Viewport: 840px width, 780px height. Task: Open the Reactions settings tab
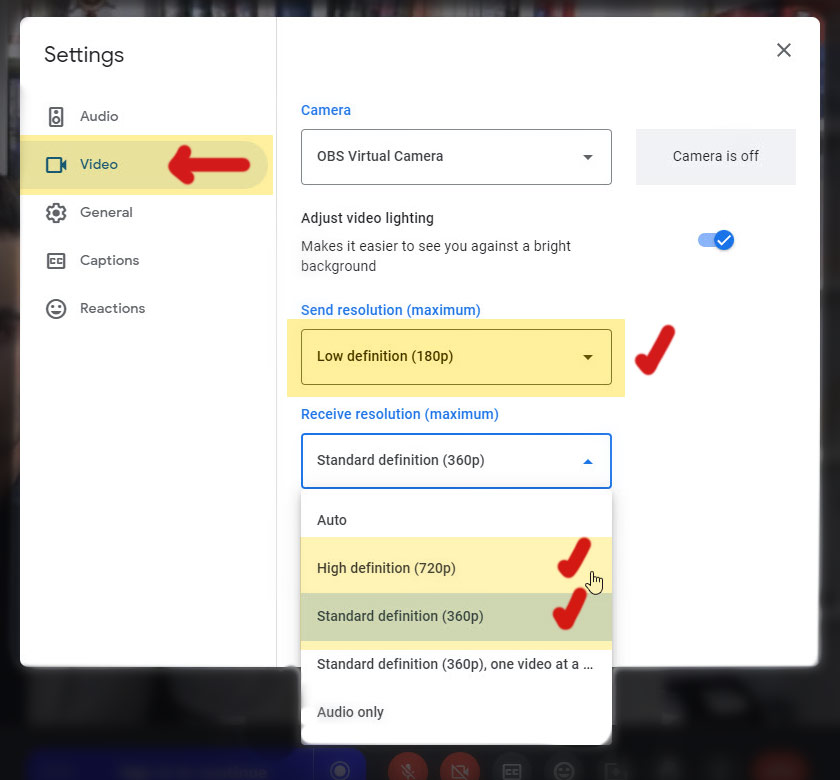click(112, 309)
